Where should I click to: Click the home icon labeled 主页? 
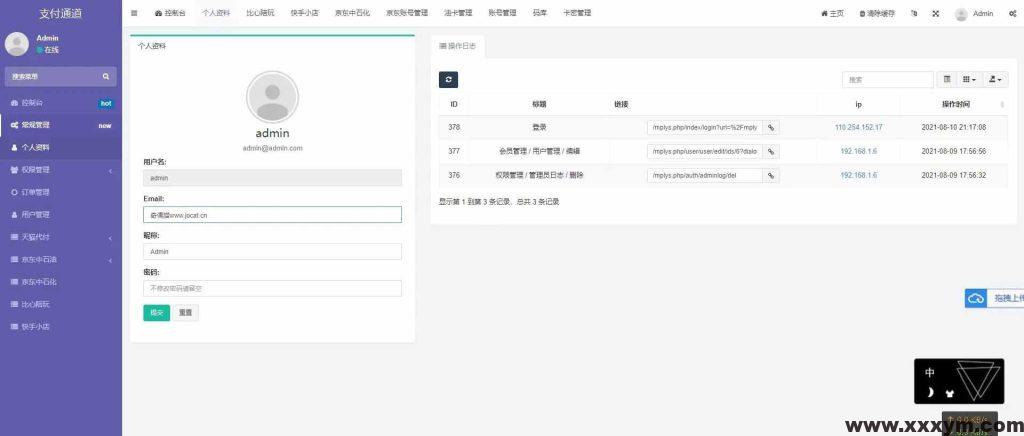(x=832, y=14)
